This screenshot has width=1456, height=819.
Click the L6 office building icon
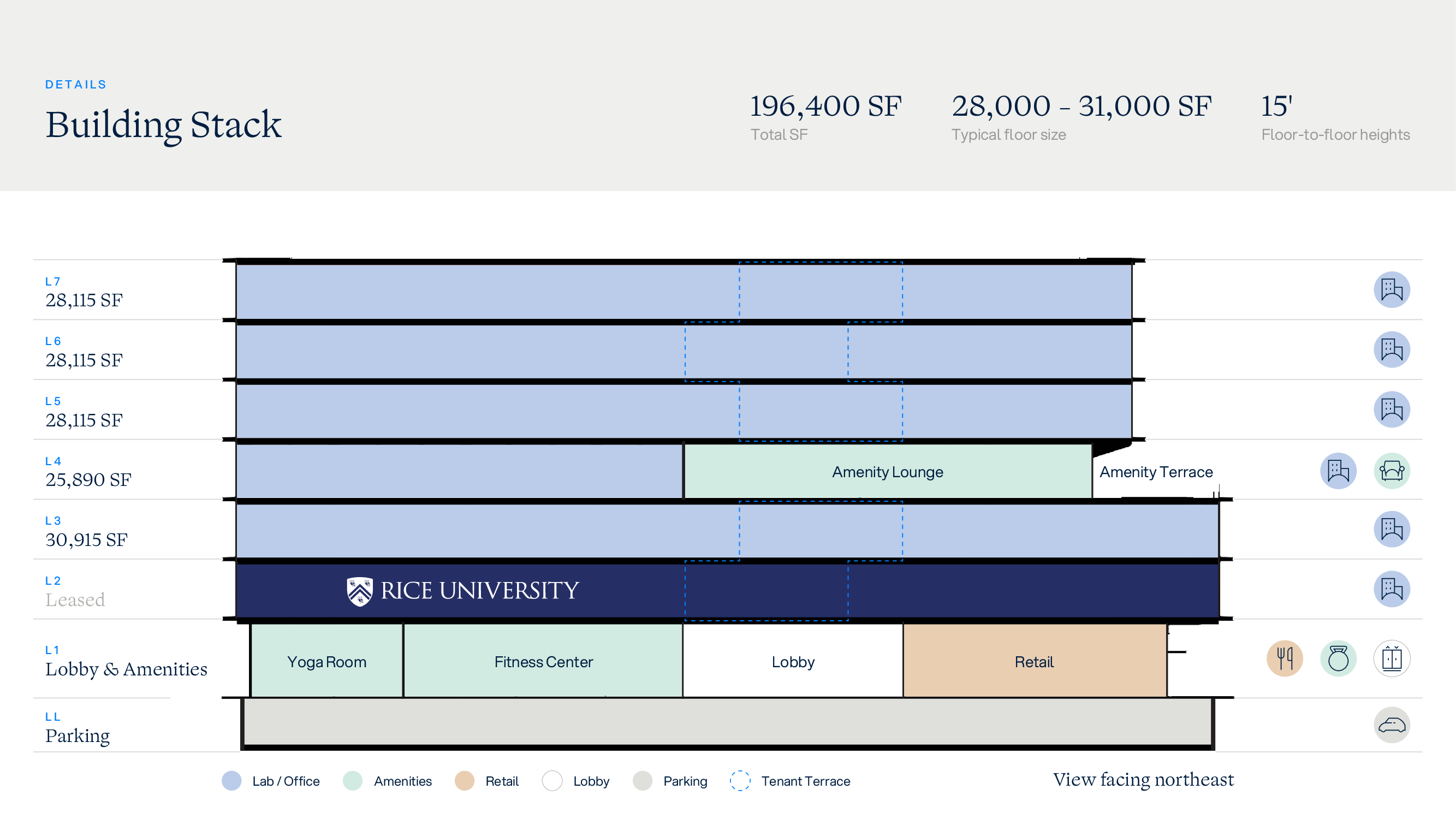point(1391,349)
